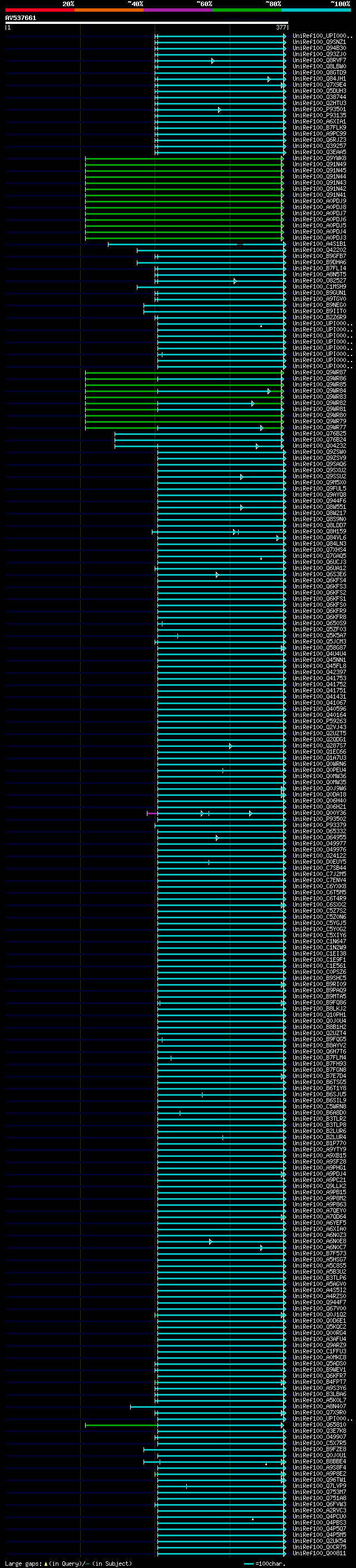
Task: Select hit label UniRef100_A8N407
Action: 319,1407
